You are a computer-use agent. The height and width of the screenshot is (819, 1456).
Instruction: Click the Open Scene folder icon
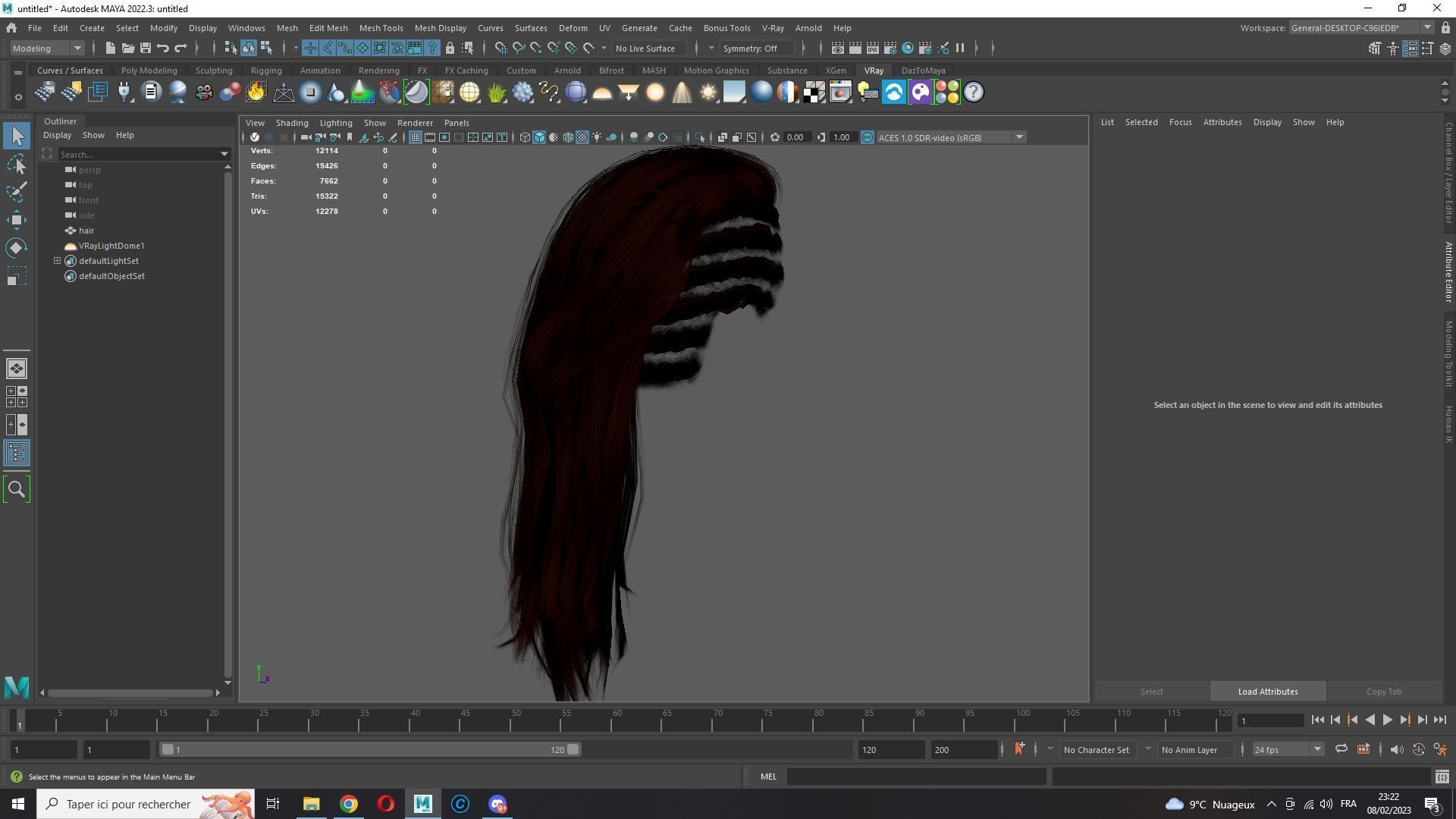click(127, 49)
